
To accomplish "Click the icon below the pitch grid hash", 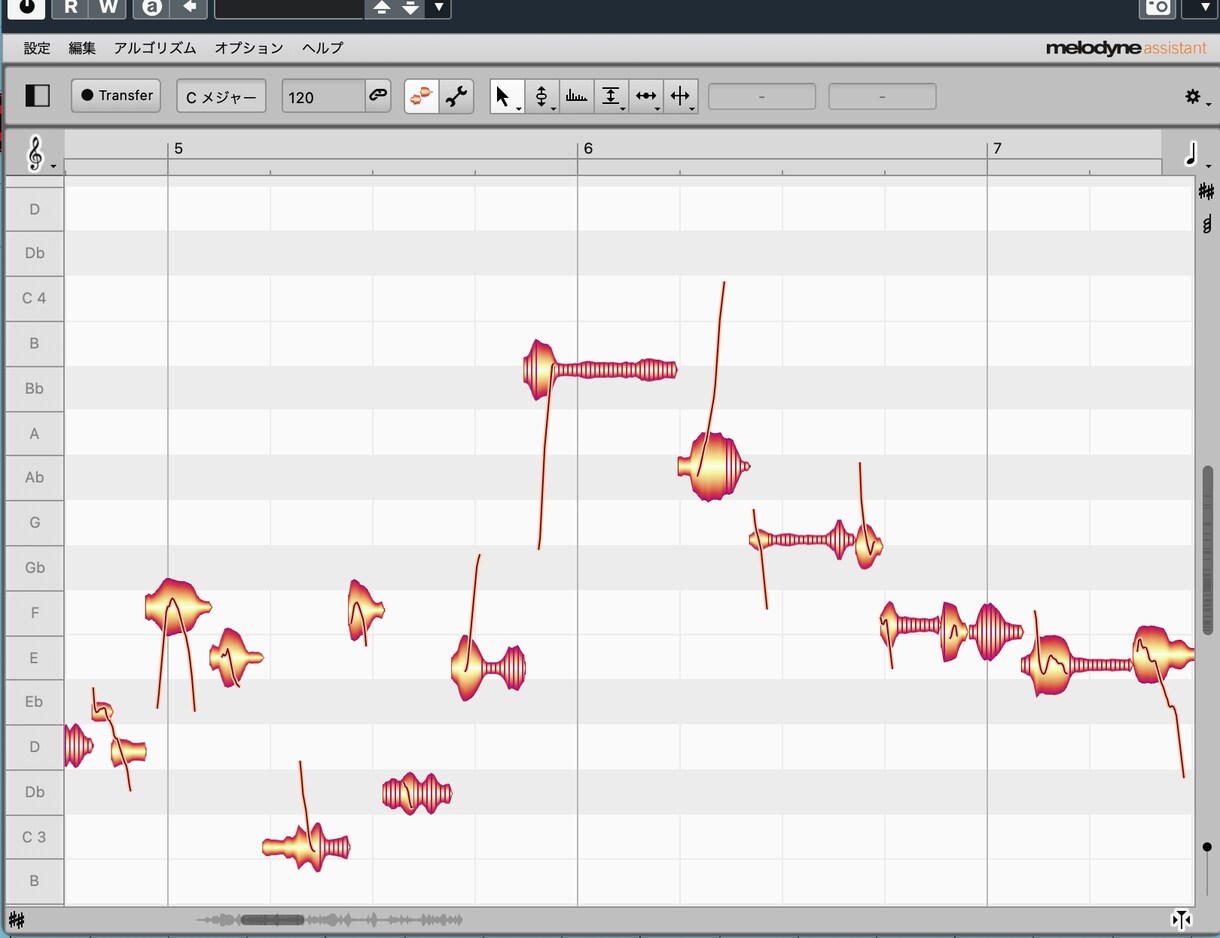I will coord(1207,224).
